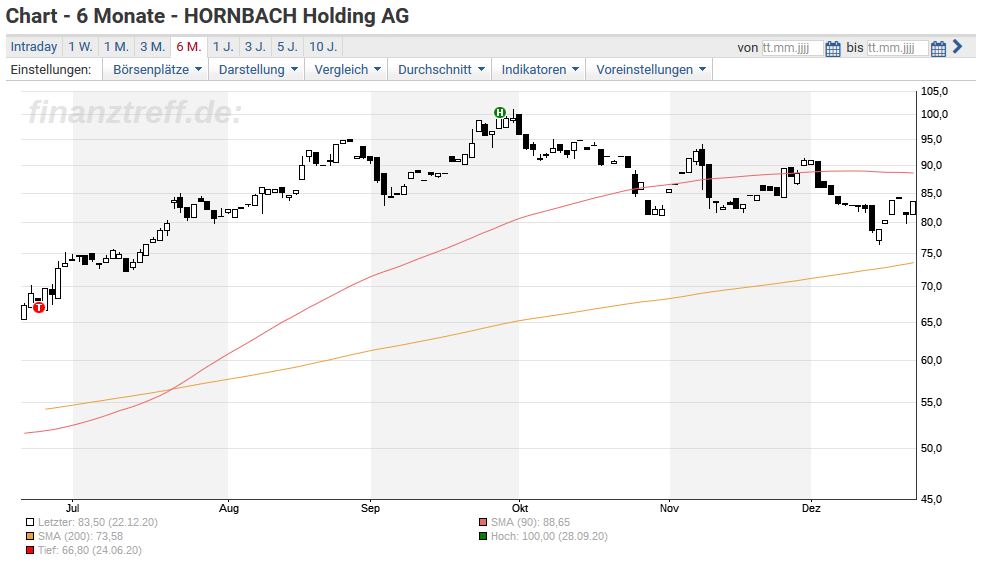This screenshot has width=983, height=568.
Task: Open the Vergleich dropdown
Action: click(x=347, y=70)
